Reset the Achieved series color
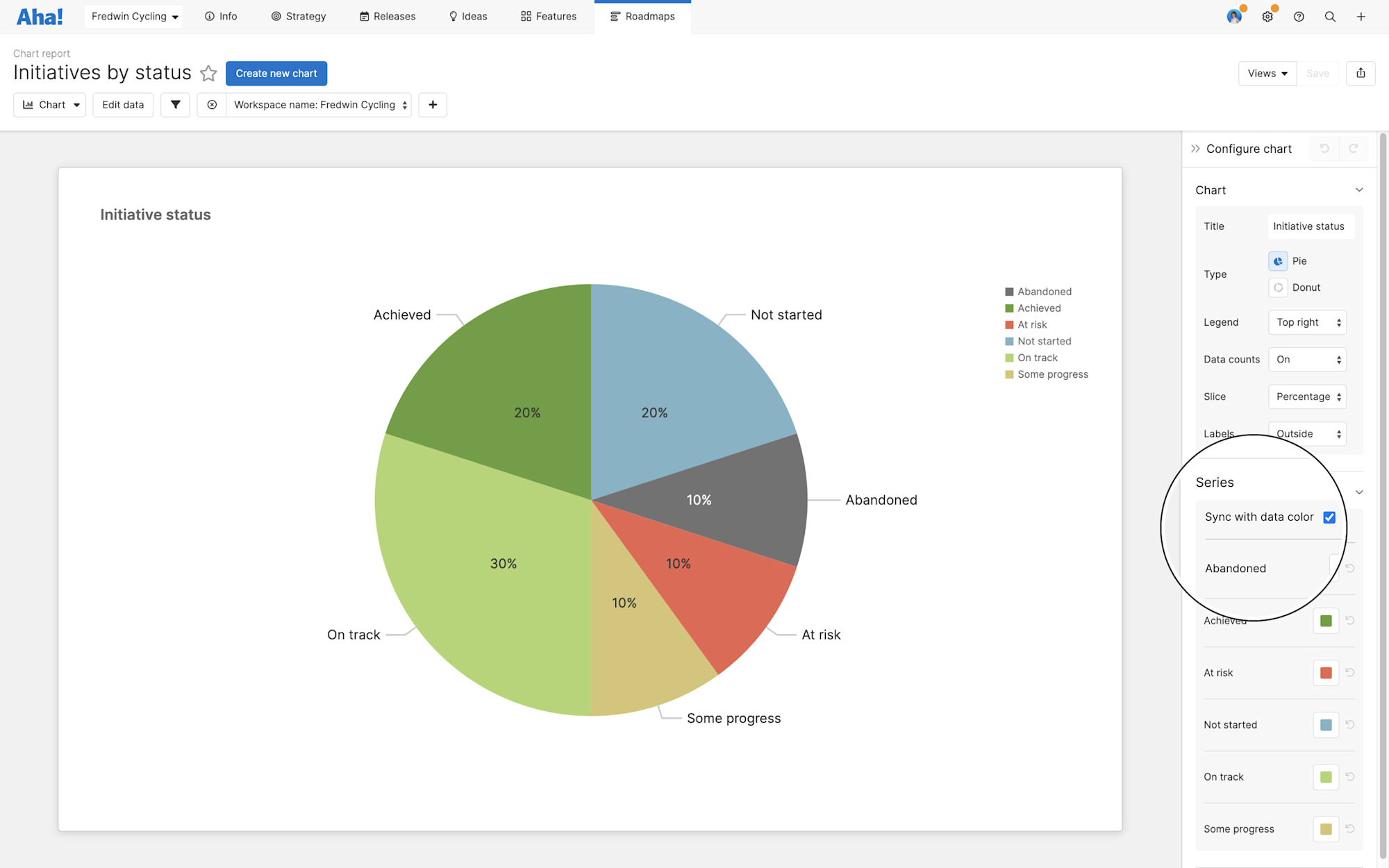This screenshot has height=868, width=1389. tap(1349, 620)
